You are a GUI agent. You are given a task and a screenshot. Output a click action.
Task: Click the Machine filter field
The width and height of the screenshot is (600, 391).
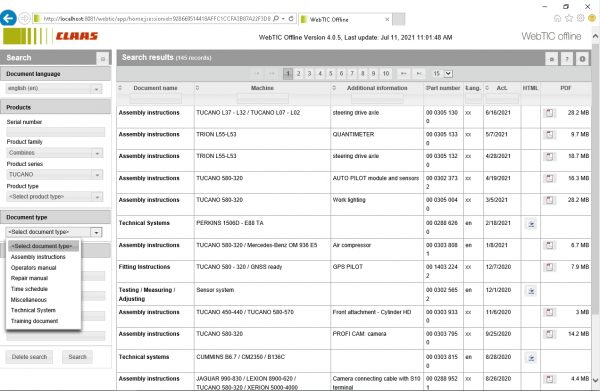pyautogui.click(x=262, y=99)
